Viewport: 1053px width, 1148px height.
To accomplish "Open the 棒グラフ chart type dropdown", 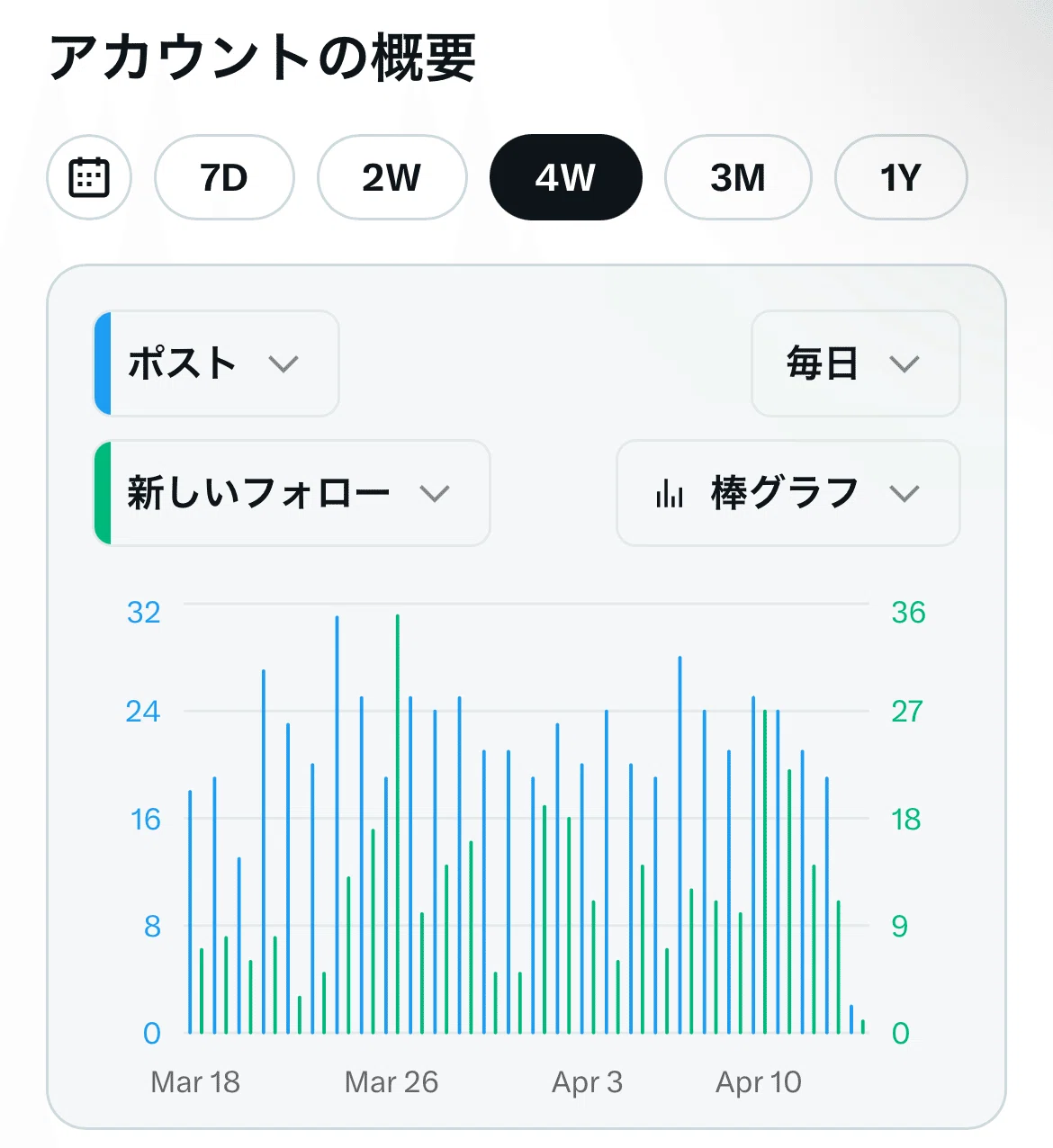I will [788, 493].
